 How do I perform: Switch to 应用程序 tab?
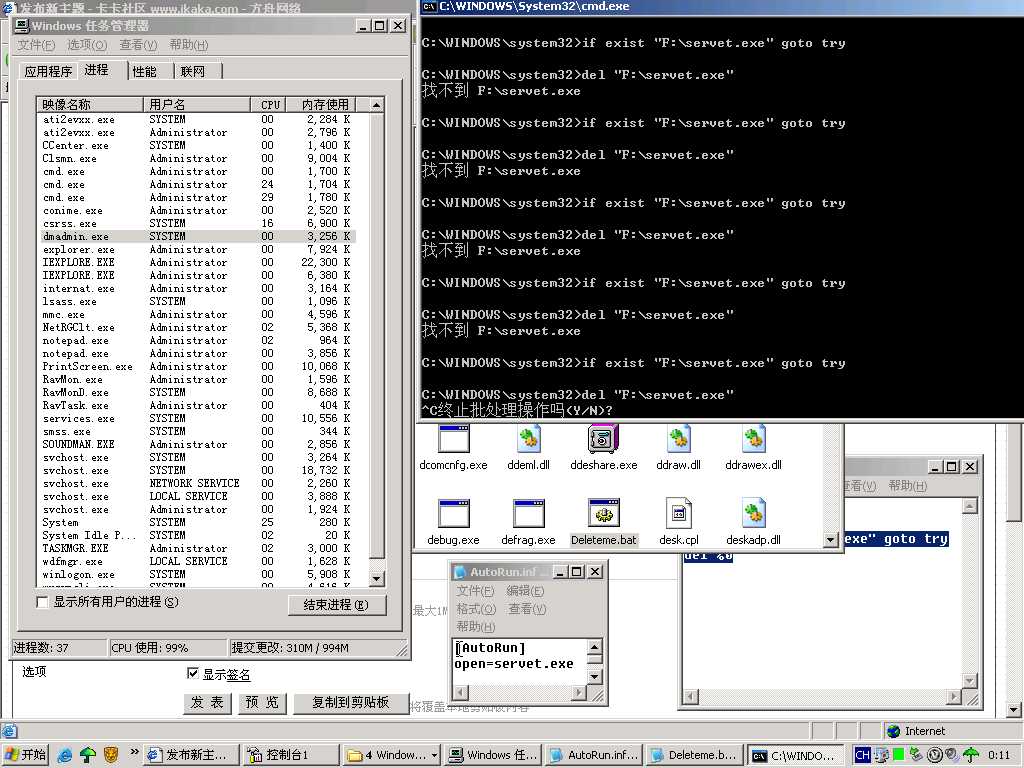tap(48, 71)
